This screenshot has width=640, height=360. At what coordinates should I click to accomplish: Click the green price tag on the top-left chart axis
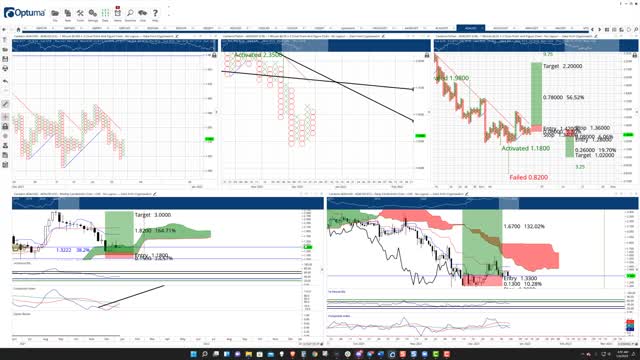pyautogui.click(x=209, y=139)
